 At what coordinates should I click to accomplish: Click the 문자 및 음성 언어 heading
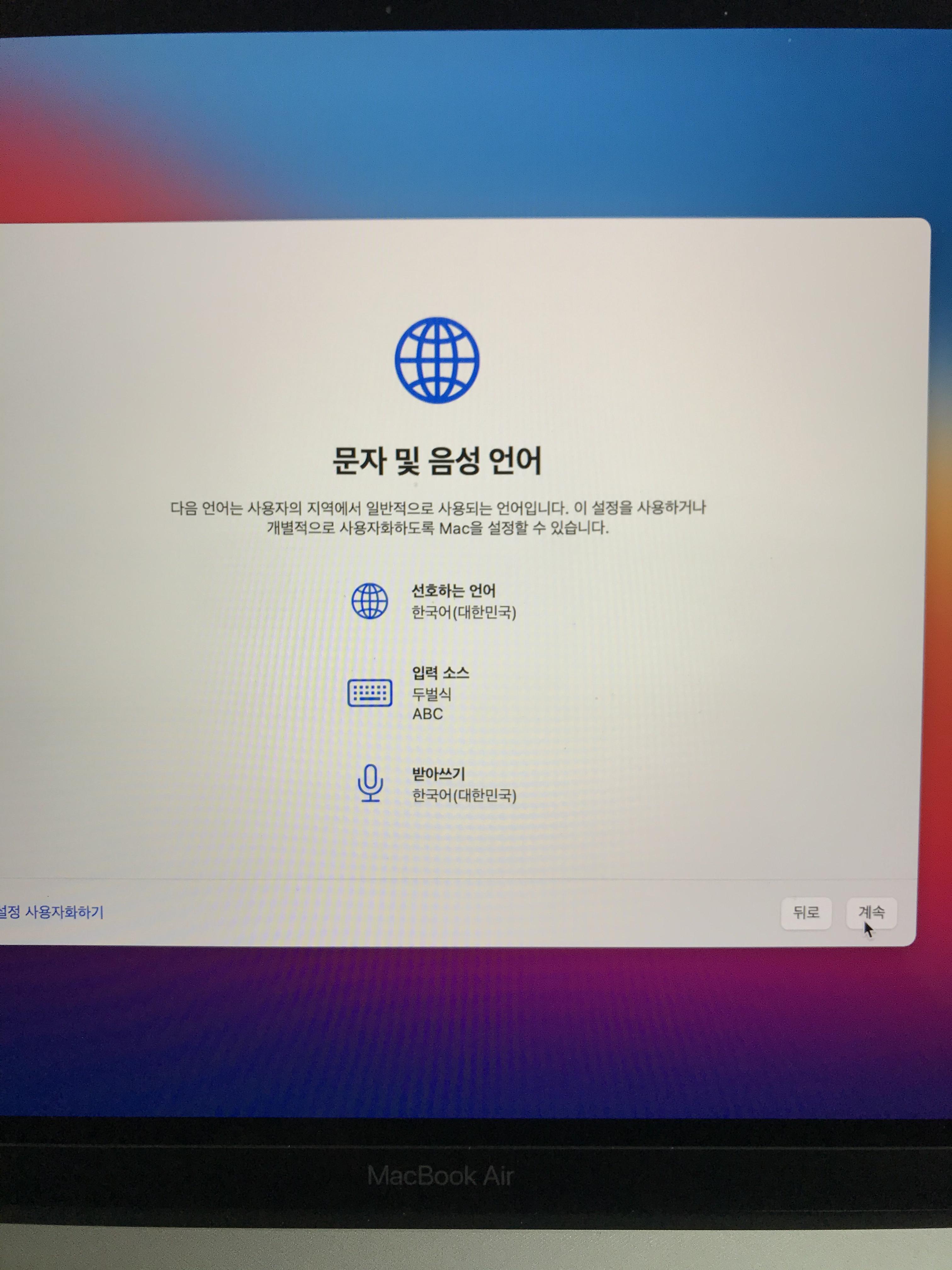437,461
